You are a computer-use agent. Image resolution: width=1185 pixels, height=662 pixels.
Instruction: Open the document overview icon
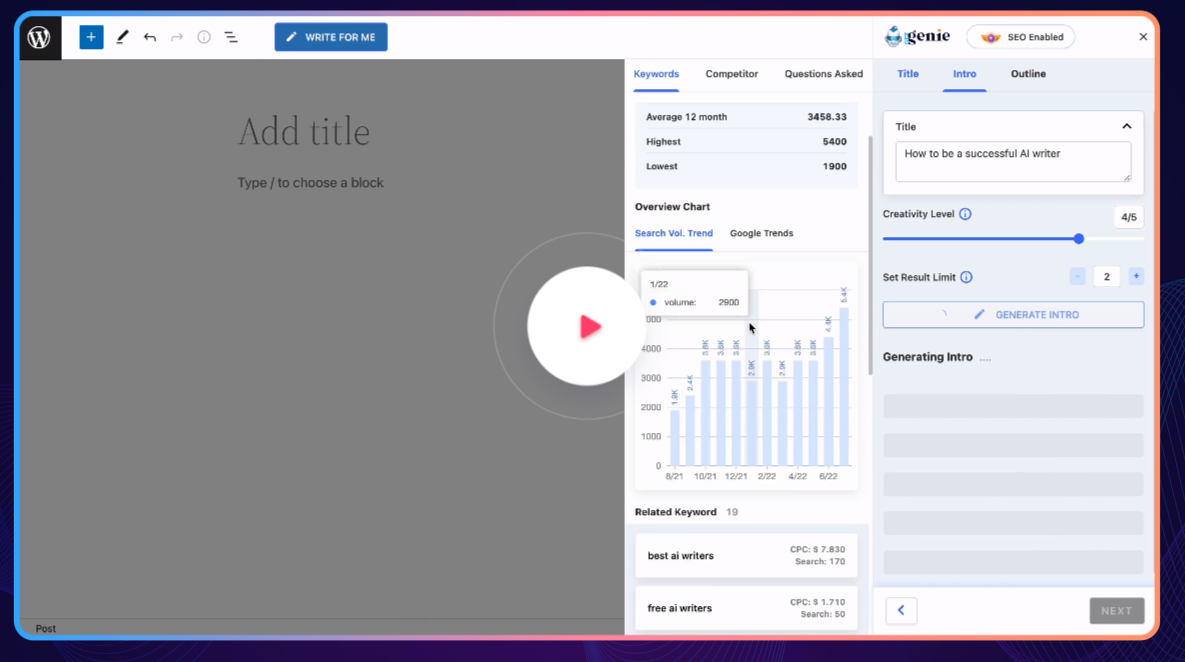pyautogui.click(x=231, y=37)
